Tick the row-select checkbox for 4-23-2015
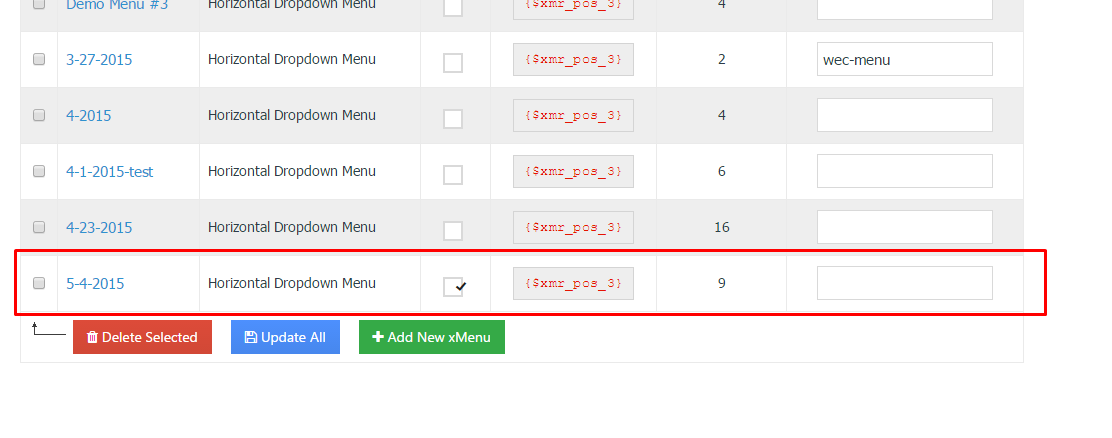1112x438 pixels. (x=39, y=227)
